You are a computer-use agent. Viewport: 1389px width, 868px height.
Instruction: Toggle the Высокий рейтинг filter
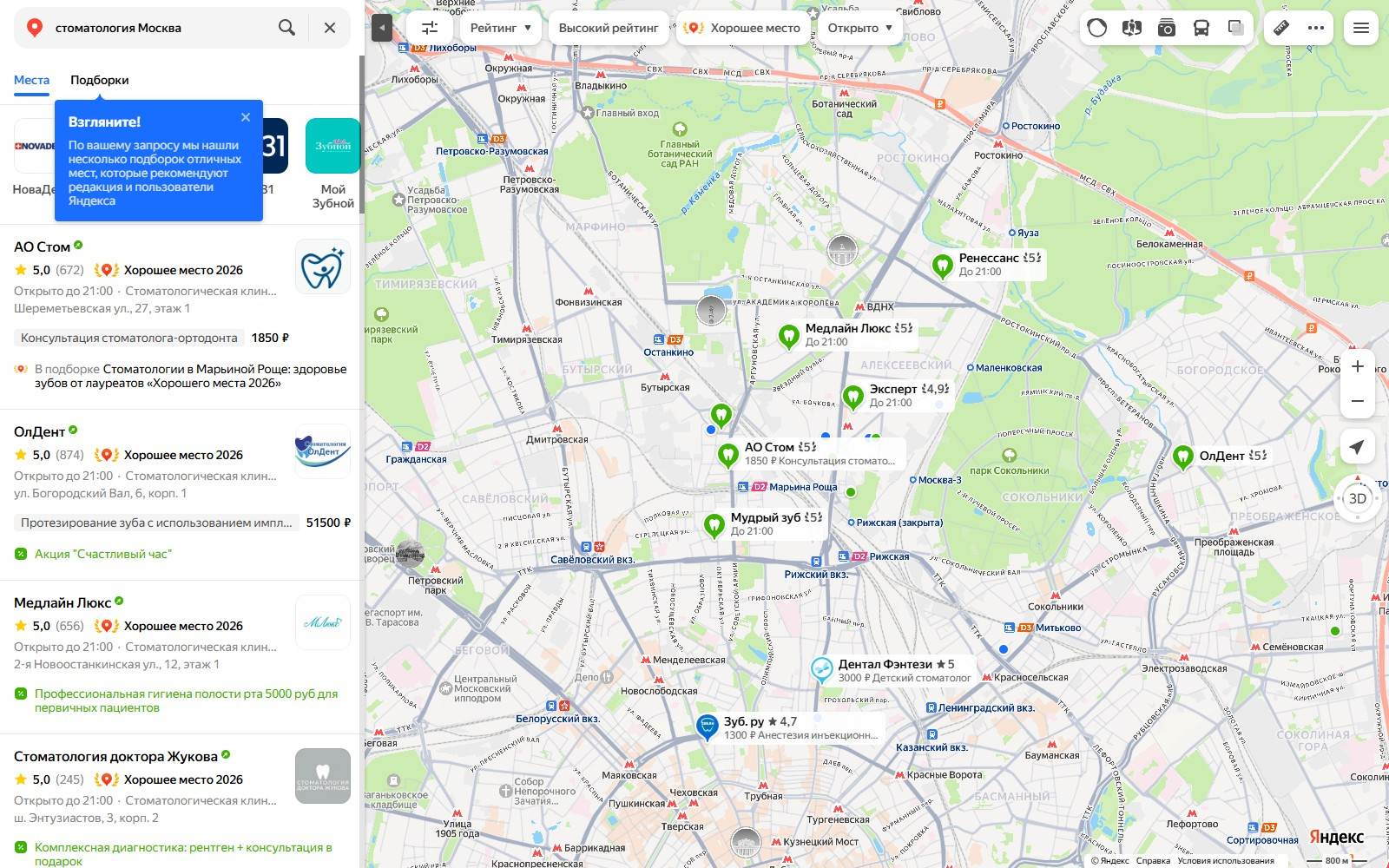click(609, 28)
